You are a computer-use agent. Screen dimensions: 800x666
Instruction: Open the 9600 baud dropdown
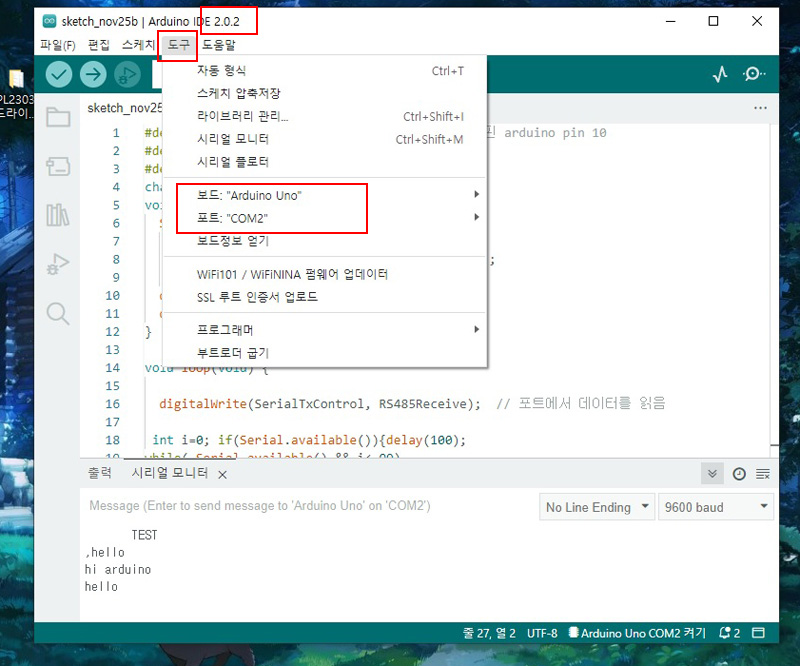point(716,507)
